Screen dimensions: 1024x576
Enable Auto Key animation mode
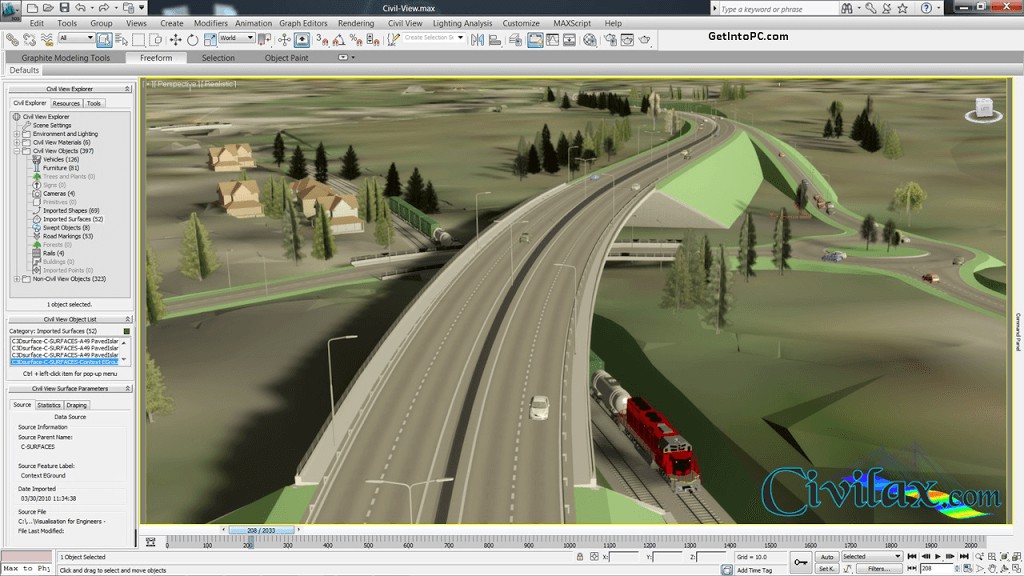(x=827, y=557)
